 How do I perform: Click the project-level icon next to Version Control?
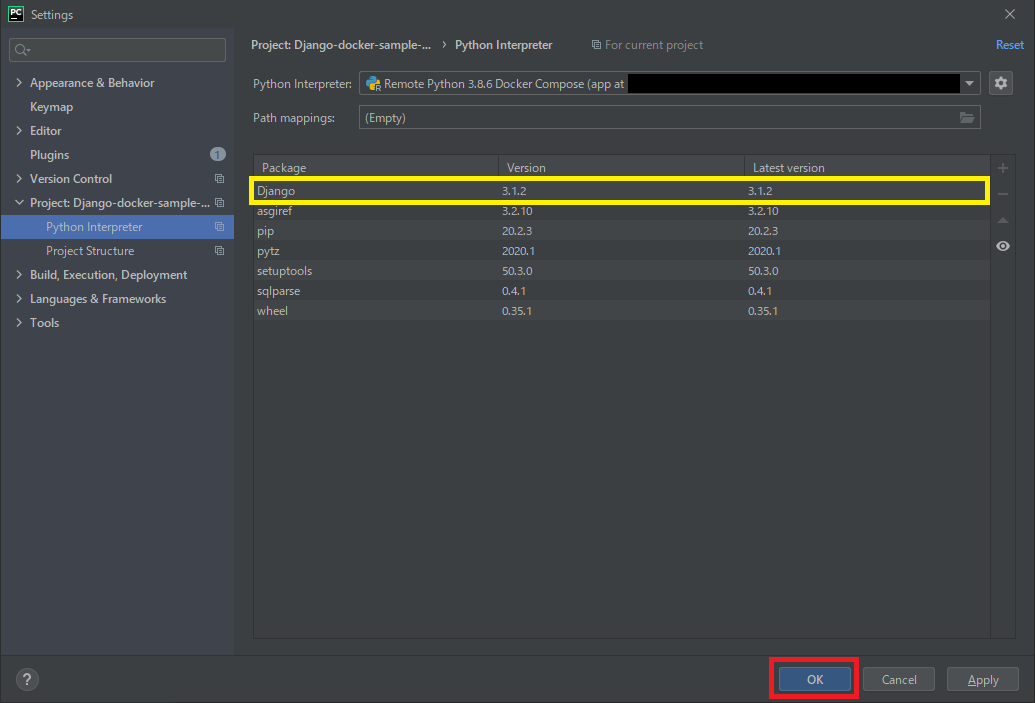point(219,179)
